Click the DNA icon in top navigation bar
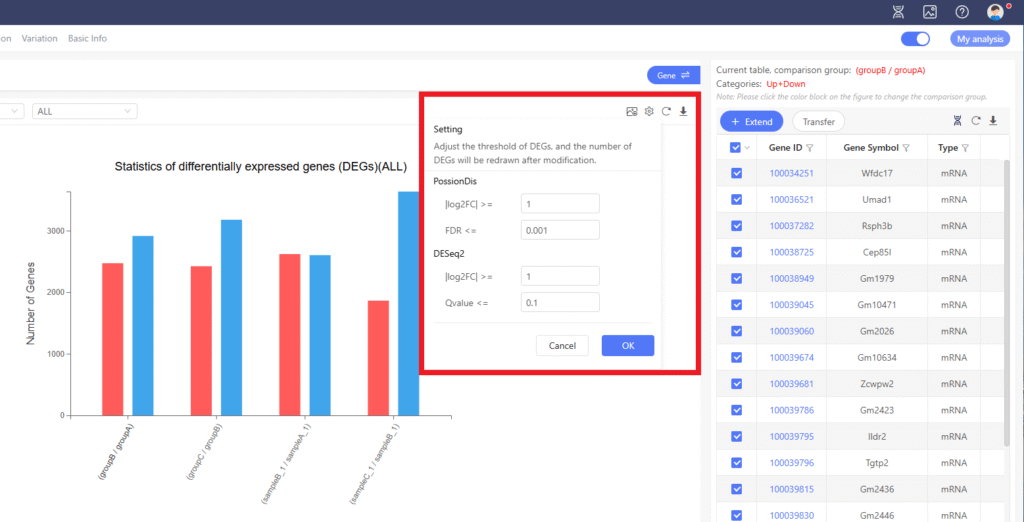The height and width of the screenshot is (522, 1024). click(x=899, y=12)
